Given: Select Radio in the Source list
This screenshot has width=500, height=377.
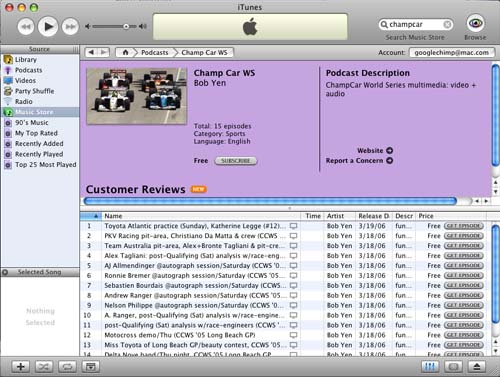Looking at the screenshot, I should (40, 101).
